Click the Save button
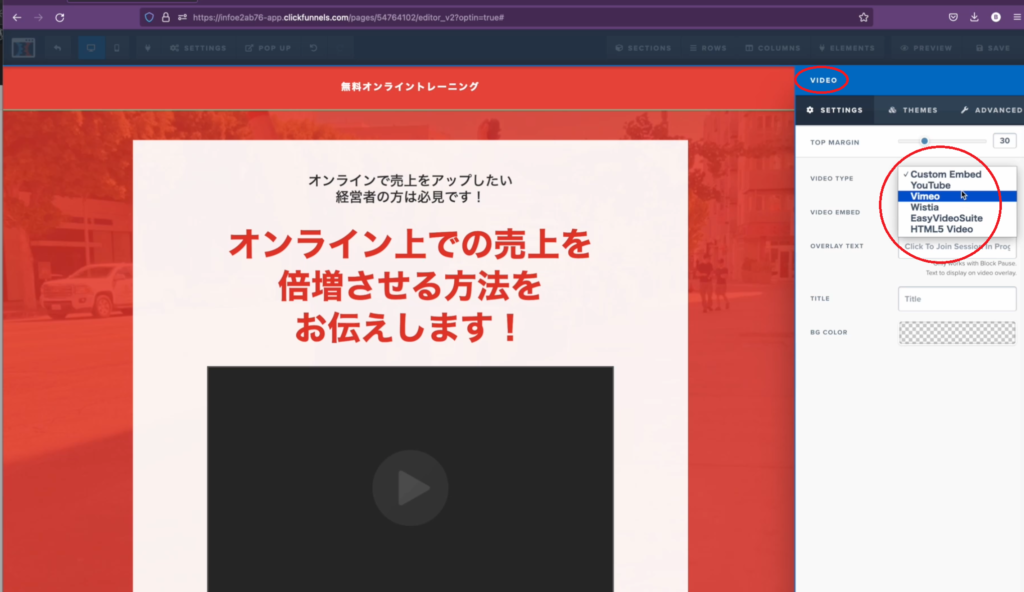Screen dimensions: 1024x592 pos(993,48)
